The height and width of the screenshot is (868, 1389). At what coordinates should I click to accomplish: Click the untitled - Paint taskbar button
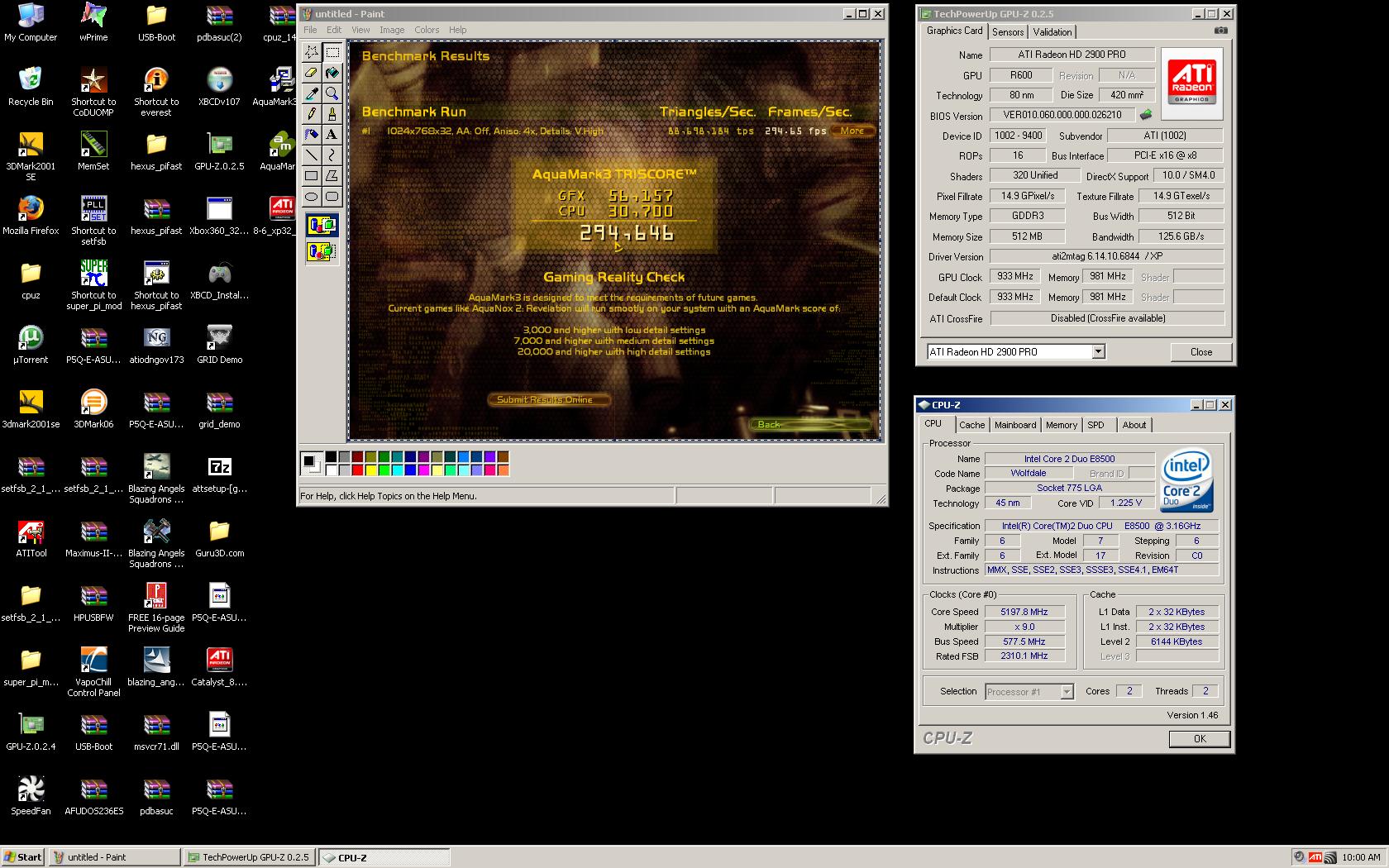(114, 857)
